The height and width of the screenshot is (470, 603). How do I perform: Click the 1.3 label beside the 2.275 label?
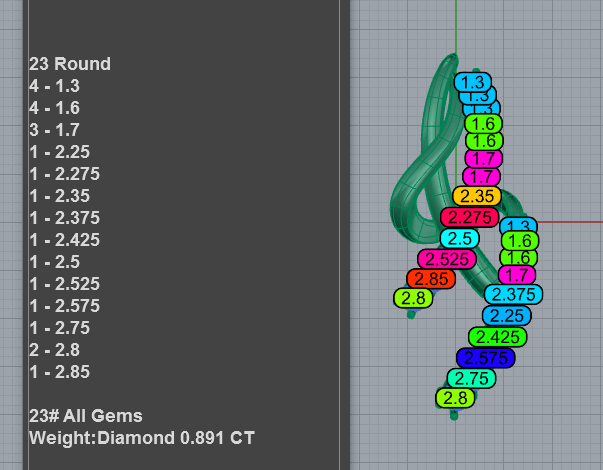pos(518,224)
